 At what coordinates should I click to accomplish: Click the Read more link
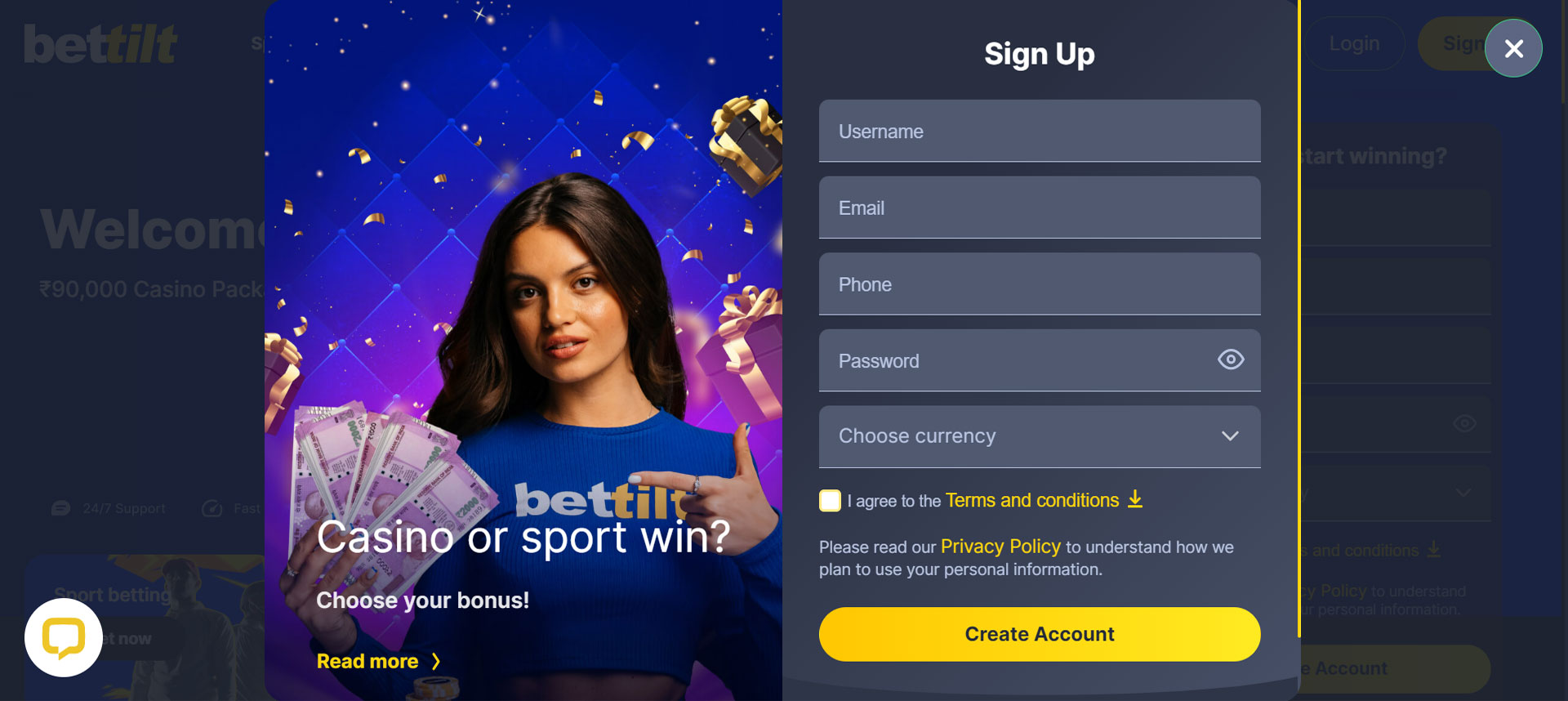coord(367,661)
